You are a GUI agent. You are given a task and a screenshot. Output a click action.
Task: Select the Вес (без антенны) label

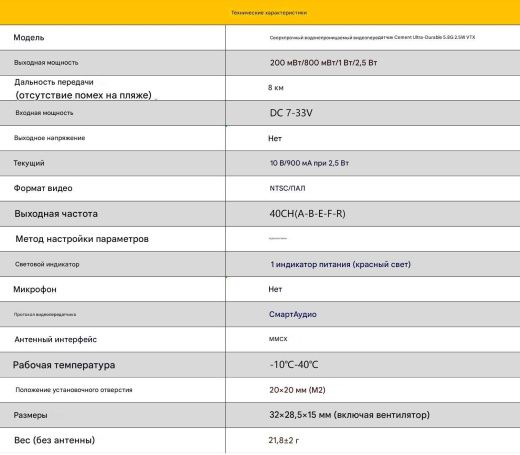[x=55, y=440]
